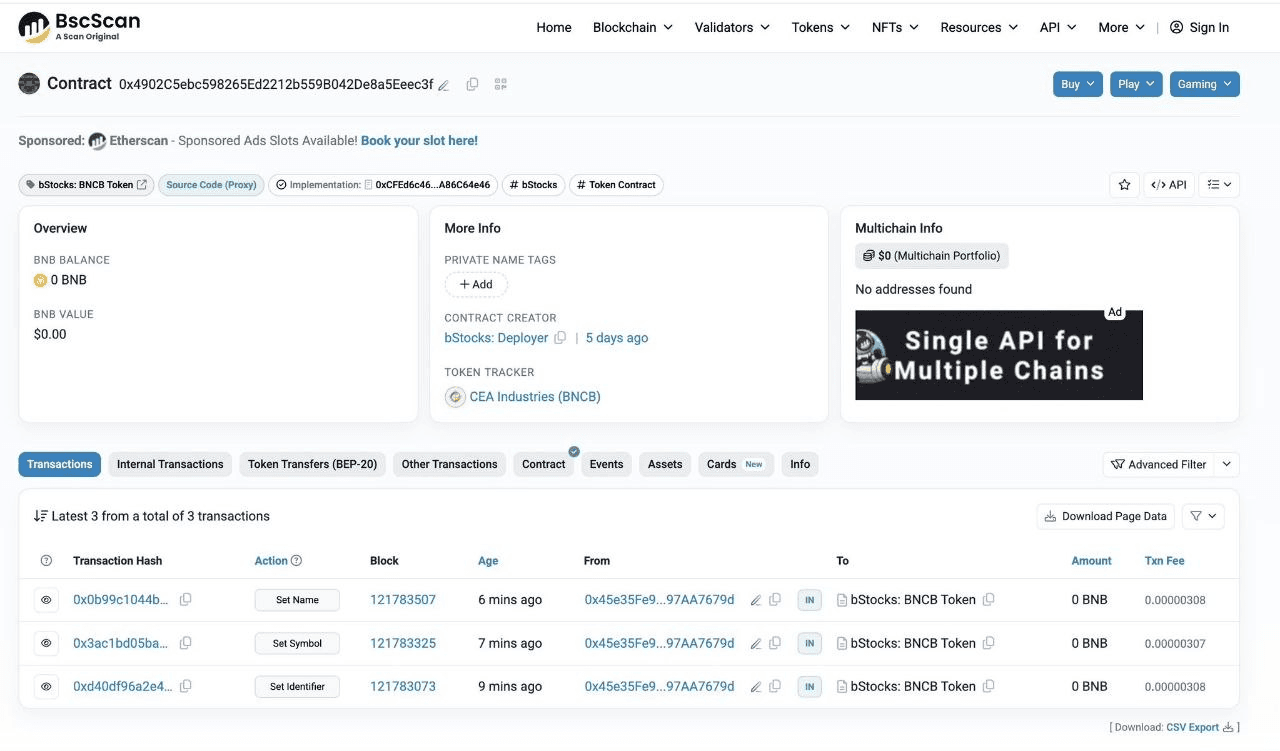Copy sender address in Set Identifier row
Image resolution: width=1280 pixels, height=751 pixels.
click(x=775, y=686)
